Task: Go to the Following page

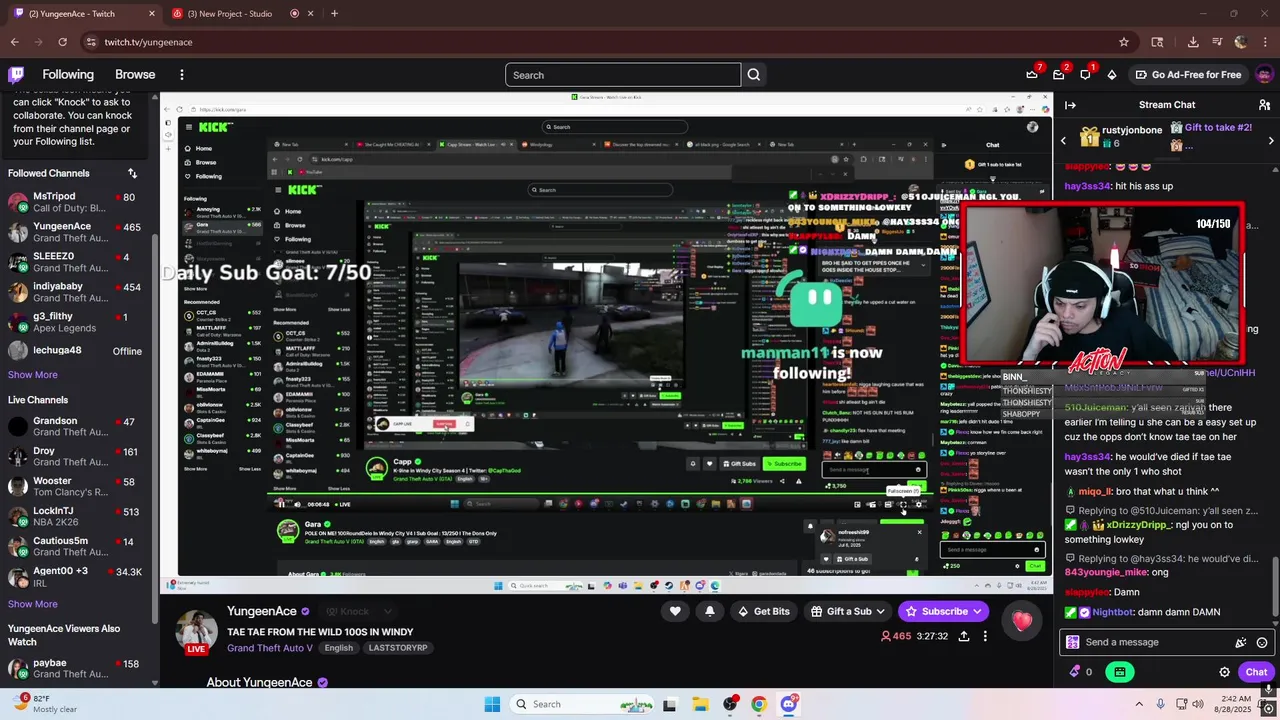Action: 68,75
